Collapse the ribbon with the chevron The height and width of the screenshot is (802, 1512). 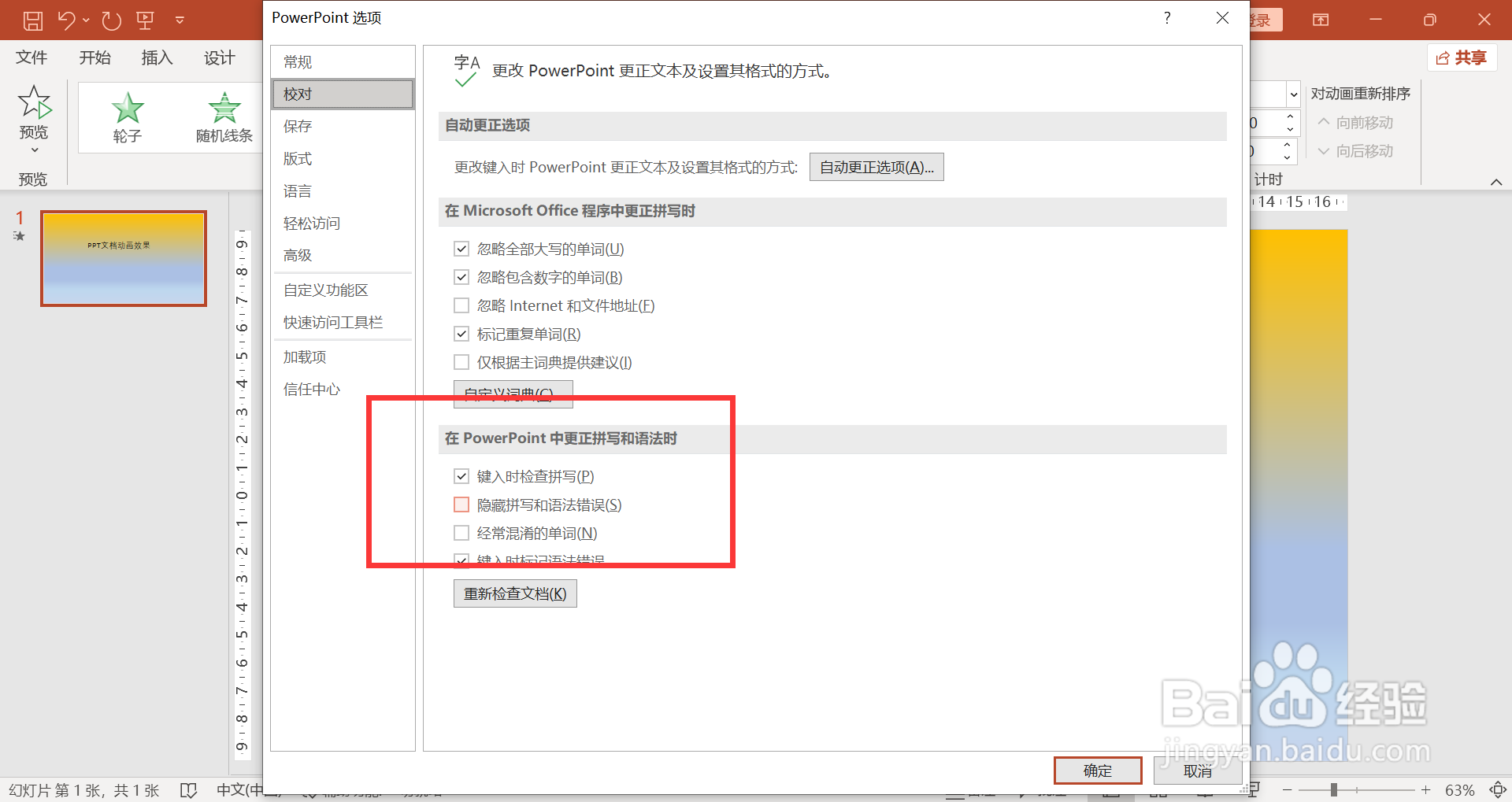coord(1496,182)
